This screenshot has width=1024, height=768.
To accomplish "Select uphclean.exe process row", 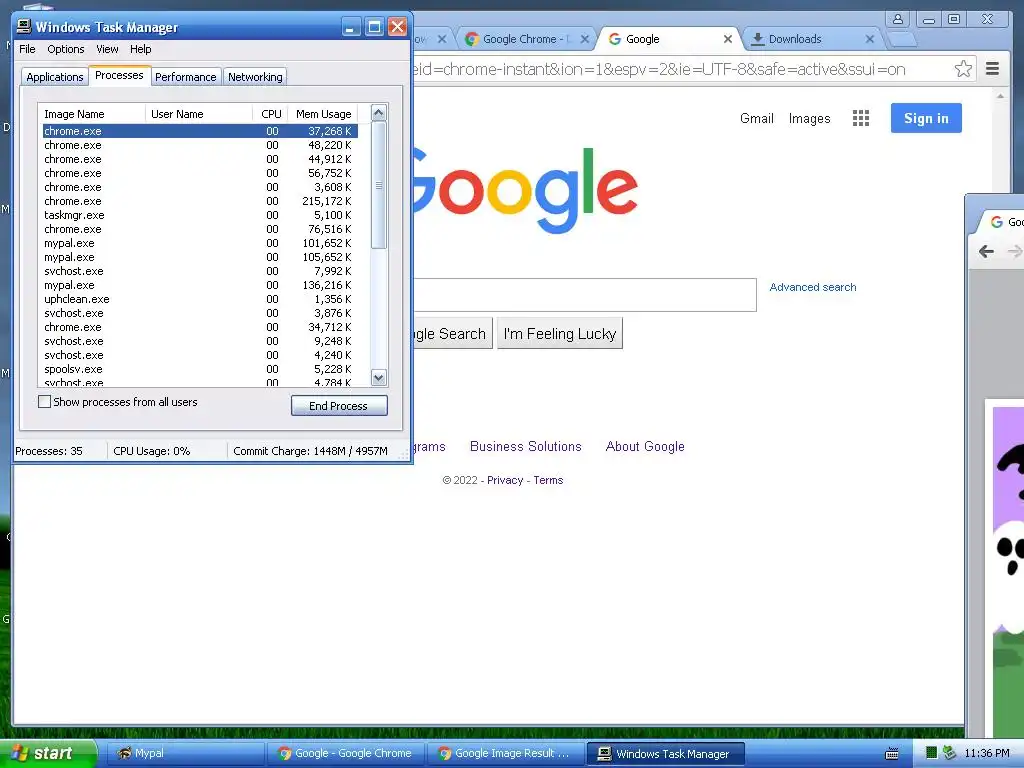I will pyautogui.click(x=200, y=299).
